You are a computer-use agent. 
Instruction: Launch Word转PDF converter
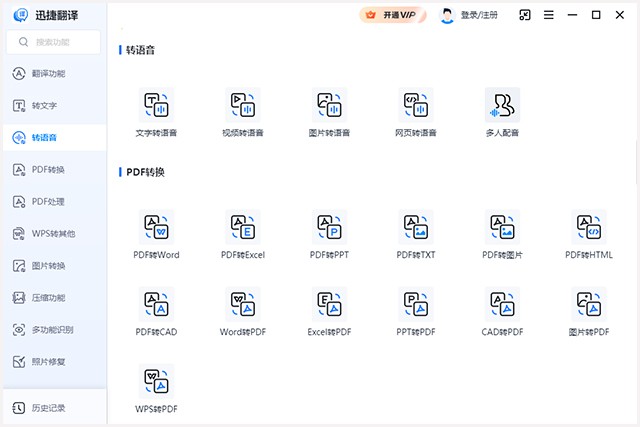[x=243, y=311]
